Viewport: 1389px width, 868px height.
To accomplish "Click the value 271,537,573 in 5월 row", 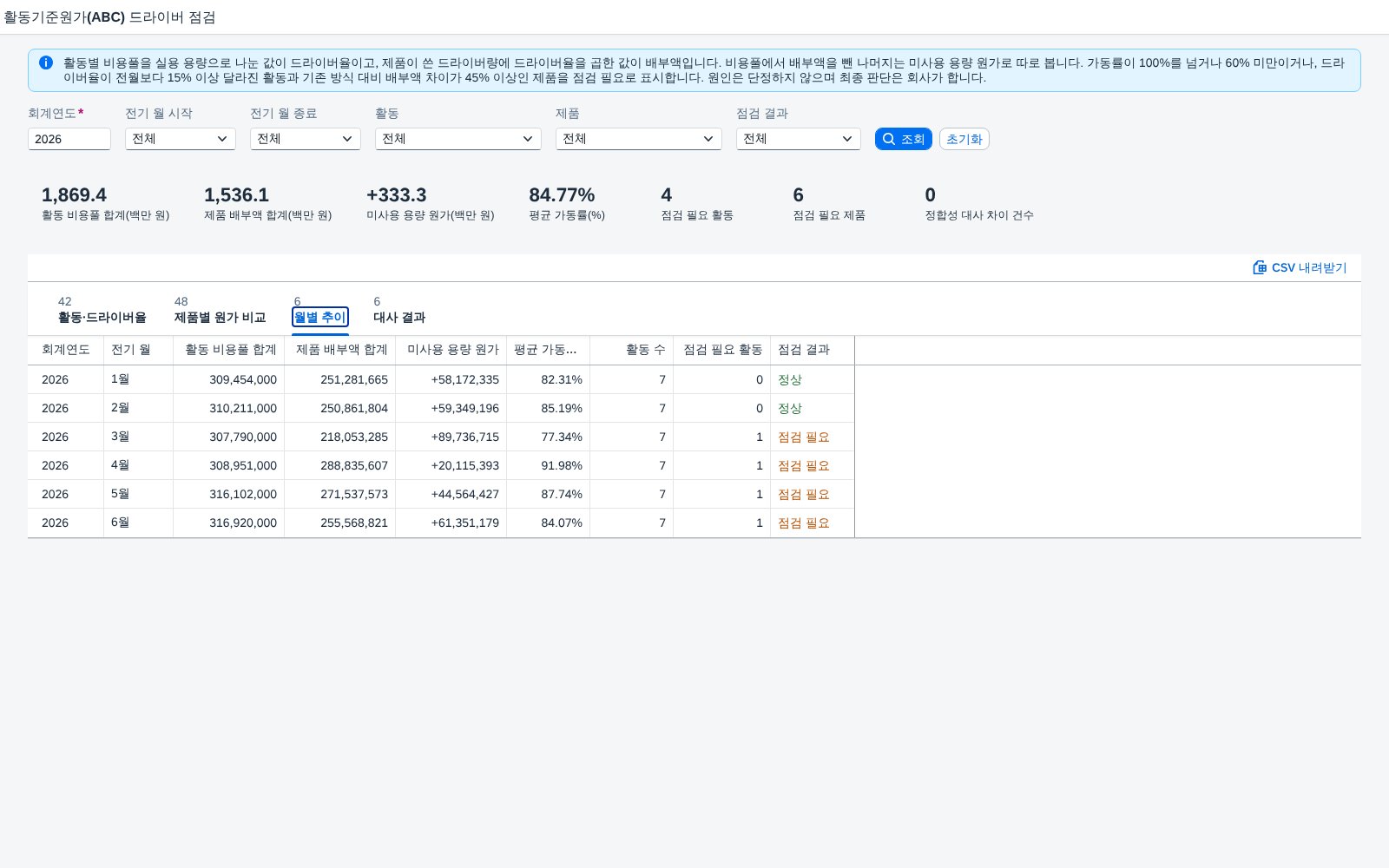I will click(x=354, y=494).
